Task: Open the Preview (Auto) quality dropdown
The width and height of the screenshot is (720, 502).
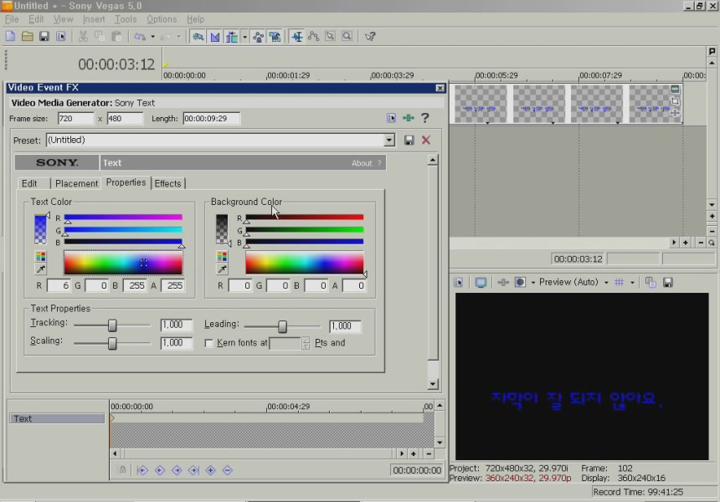Action: coord(606,282)
